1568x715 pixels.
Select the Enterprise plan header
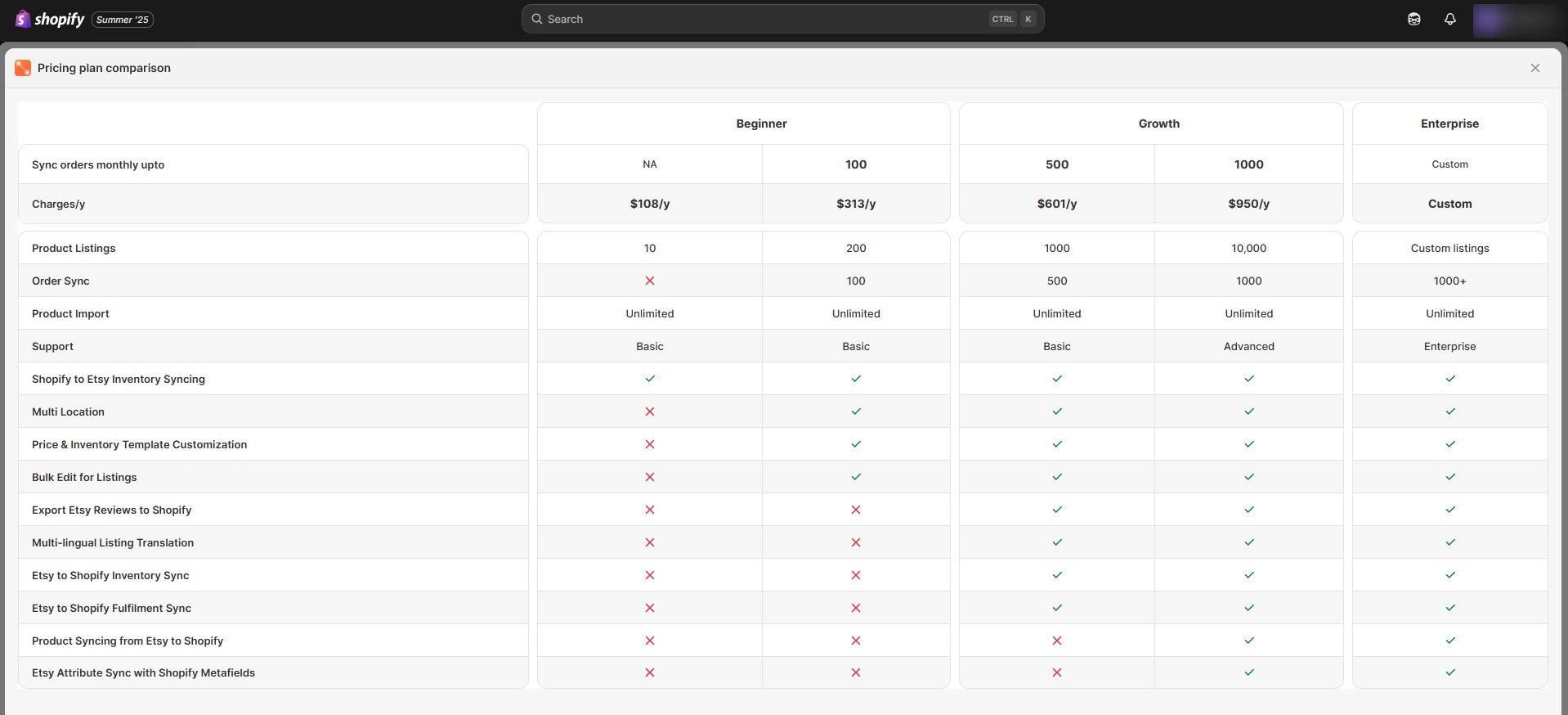(x=1449, y=124)
